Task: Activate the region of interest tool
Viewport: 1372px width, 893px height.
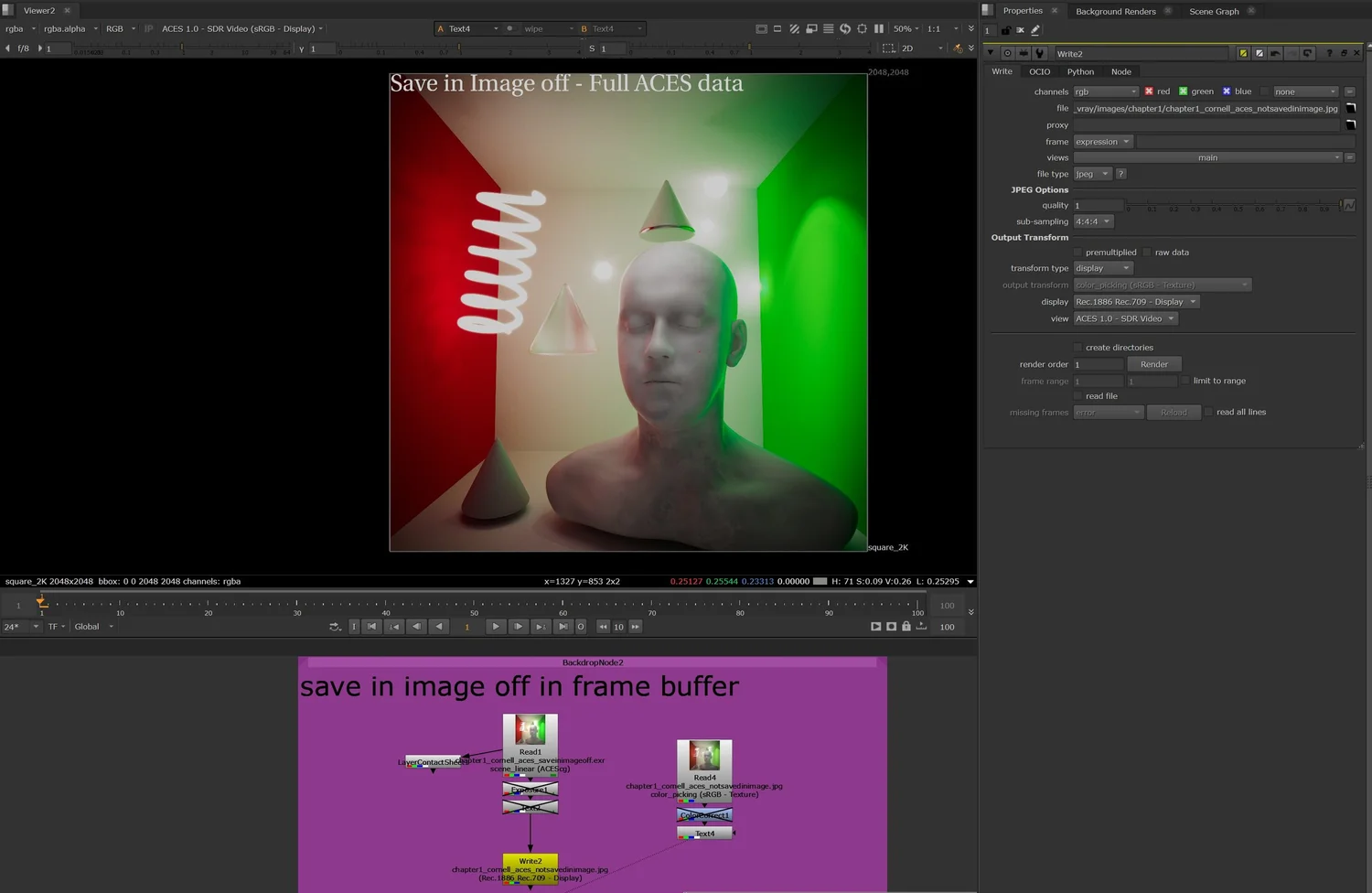Action: [x=863, y=28]
